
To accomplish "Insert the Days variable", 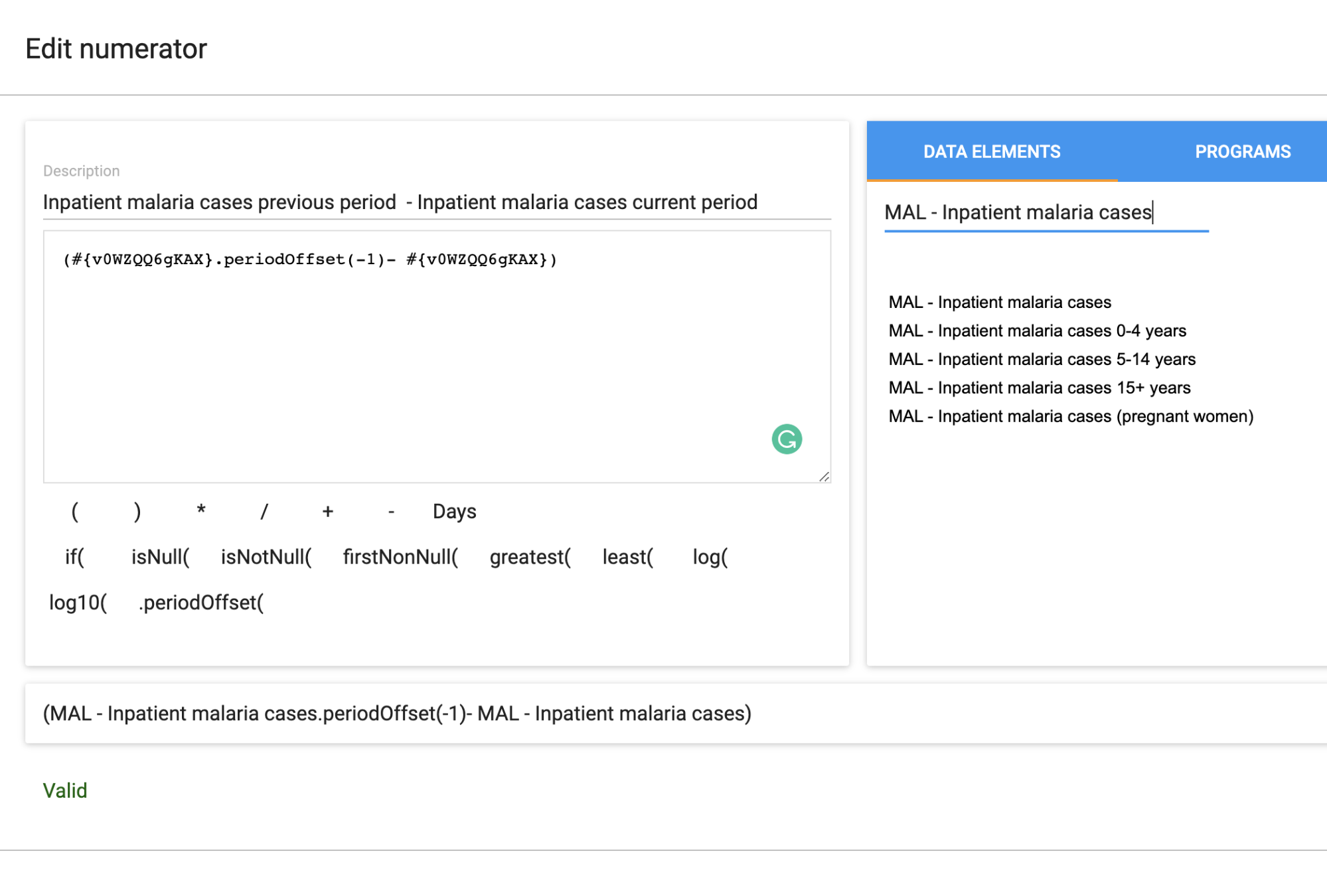I will [x=455, y=511].
